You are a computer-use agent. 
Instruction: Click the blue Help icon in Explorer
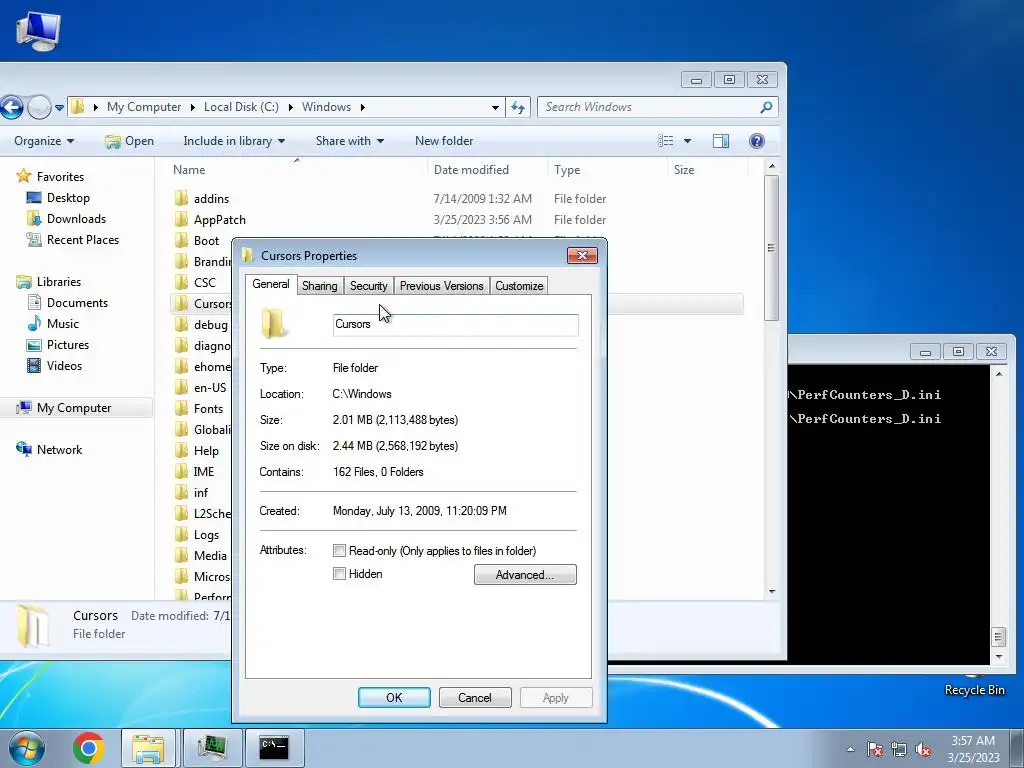click(x=756, y=141)
